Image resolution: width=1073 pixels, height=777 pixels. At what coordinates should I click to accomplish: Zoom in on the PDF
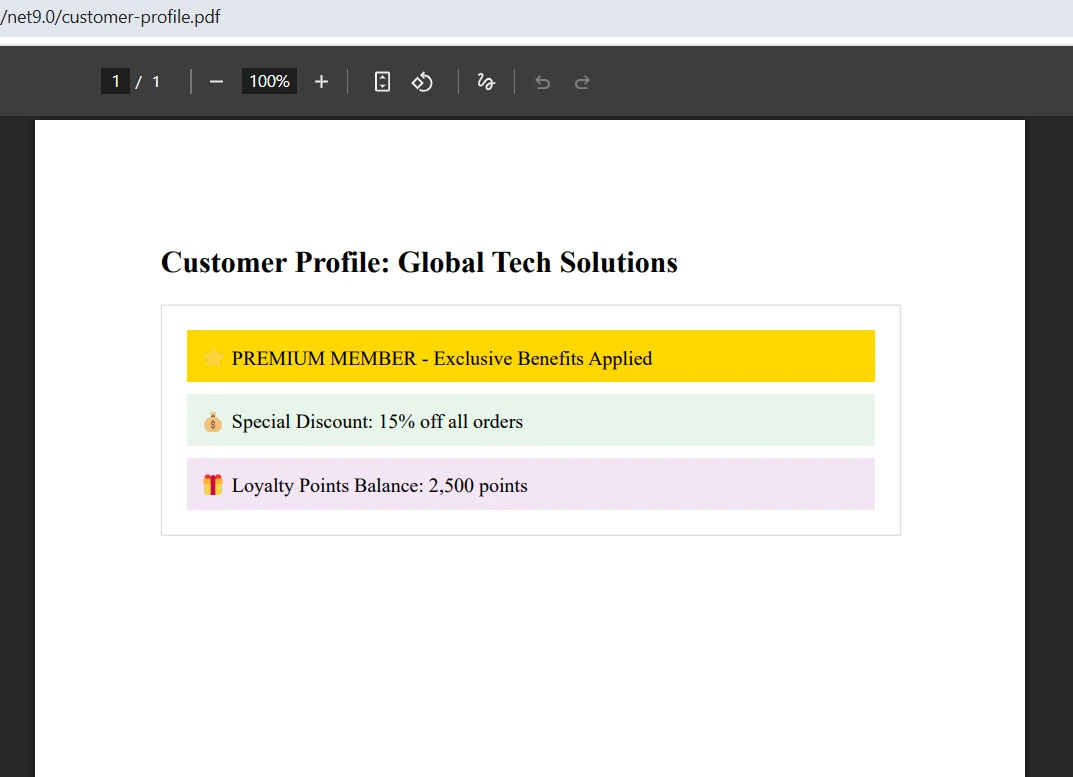tap(321, 81)
